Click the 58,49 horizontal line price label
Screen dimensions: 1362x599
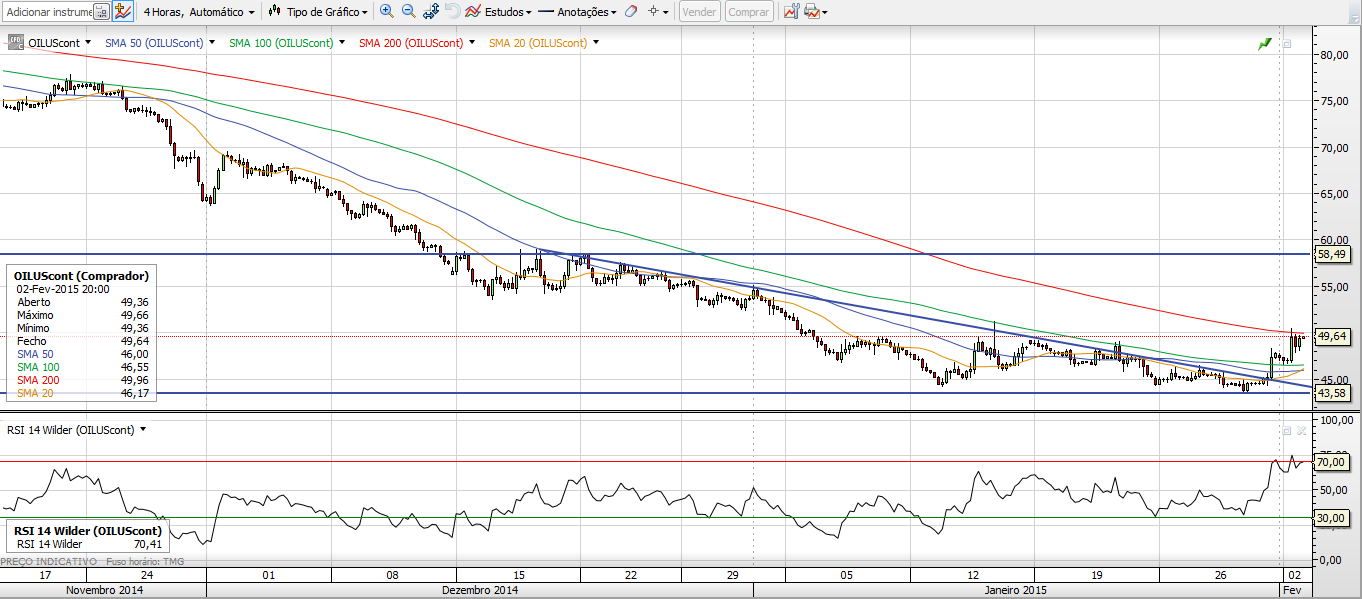coord(1332,255)
